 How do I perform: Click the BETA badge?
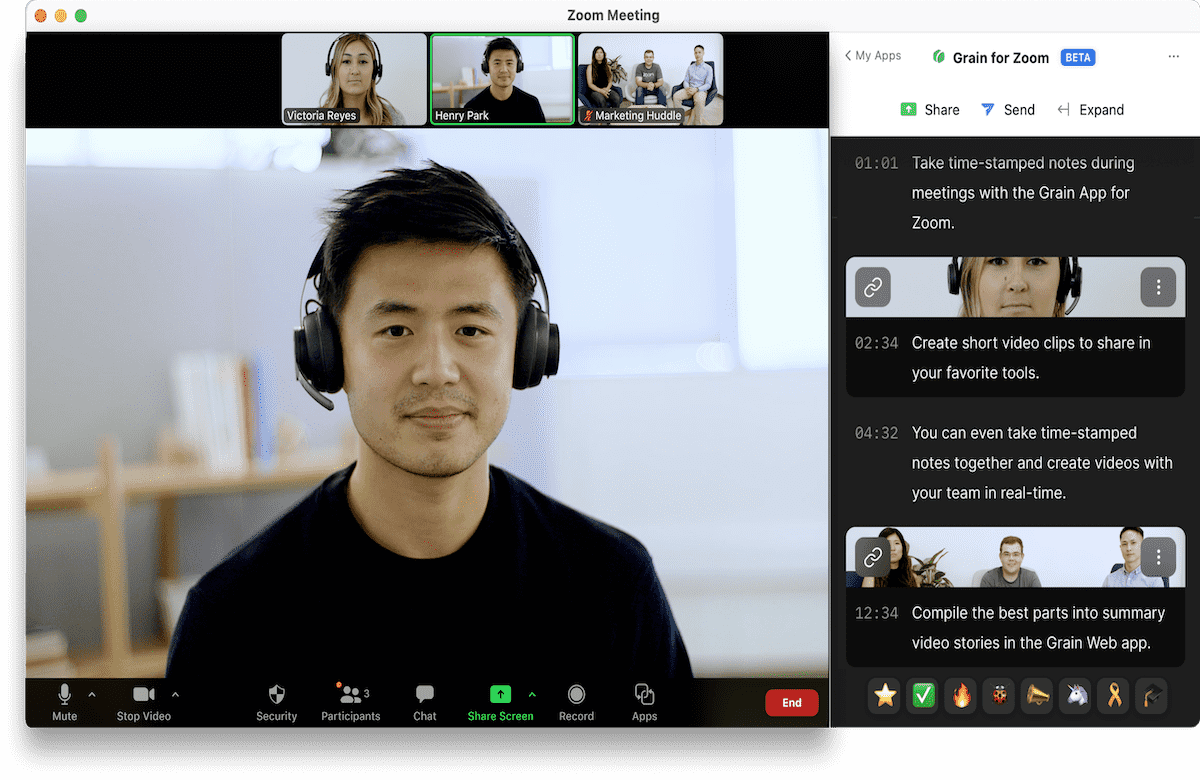(x=1078, y=57)
